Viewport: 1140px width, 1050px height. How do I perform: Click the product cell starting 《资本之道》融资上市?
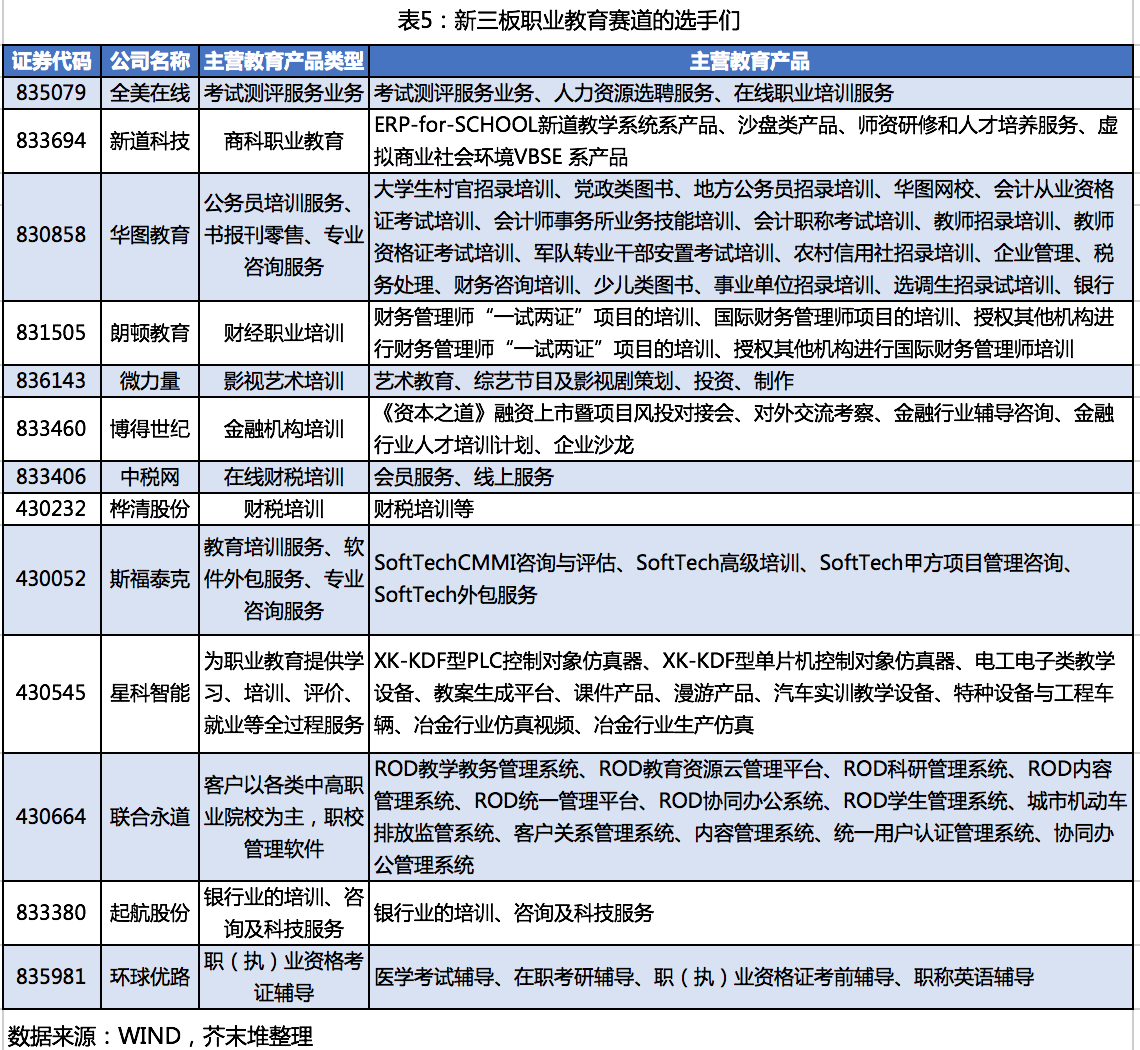tap(751, 428)
